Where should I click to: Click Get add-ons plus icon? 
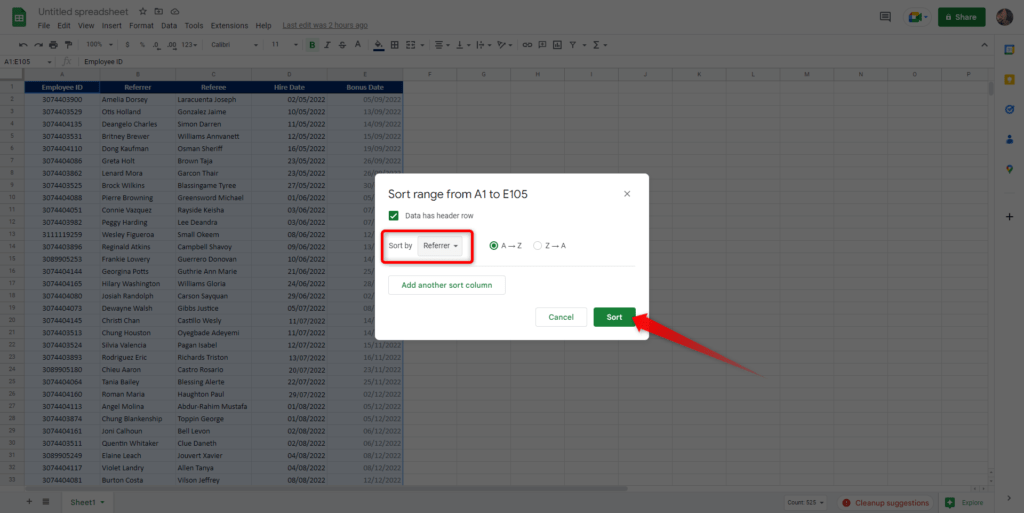coord(1009,217)
